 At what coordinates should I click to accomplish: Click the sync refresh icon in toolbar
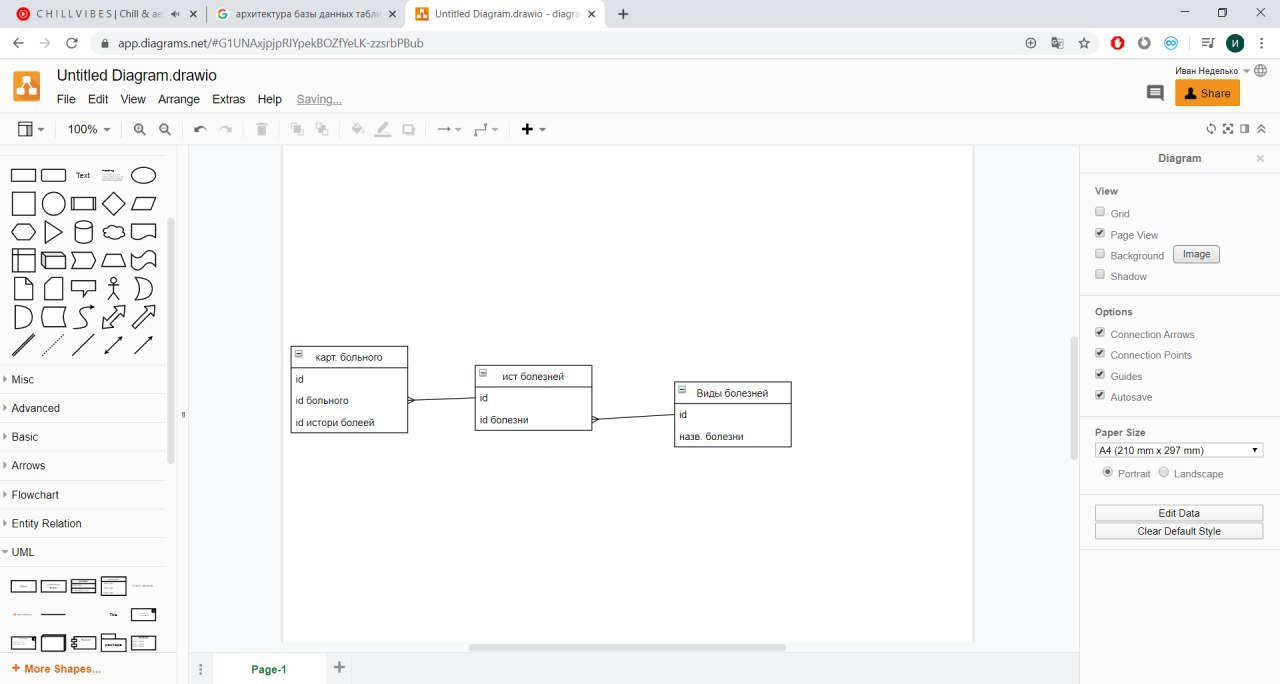[1211, 129]
